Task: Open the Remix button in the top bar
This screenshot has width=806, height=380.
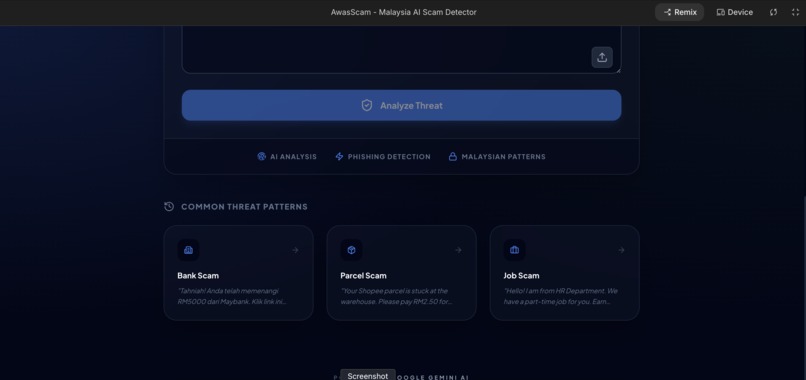Action: point(680,12)
